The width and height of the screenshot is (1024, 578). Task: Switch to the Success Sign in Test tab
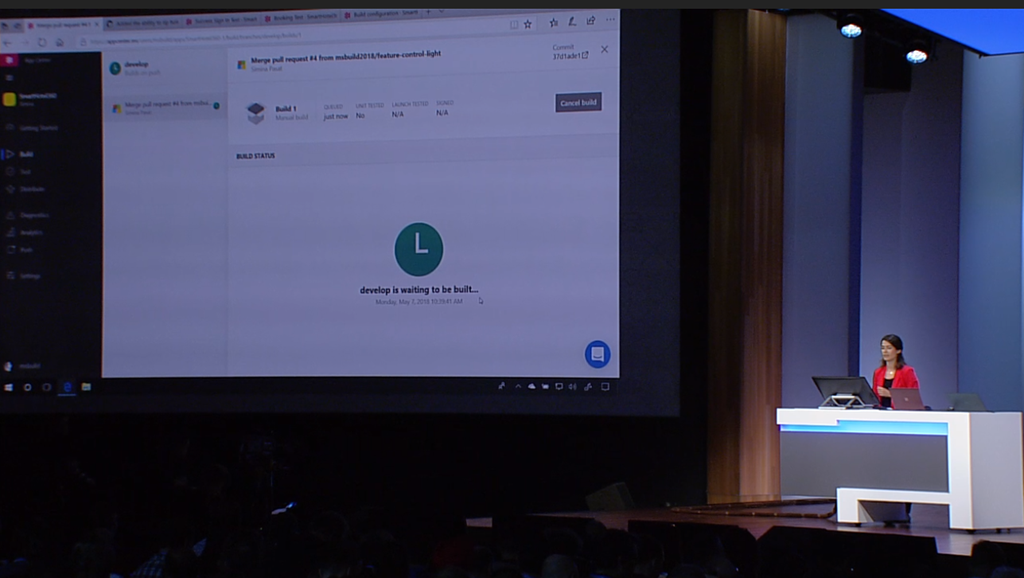click(222, 20)
